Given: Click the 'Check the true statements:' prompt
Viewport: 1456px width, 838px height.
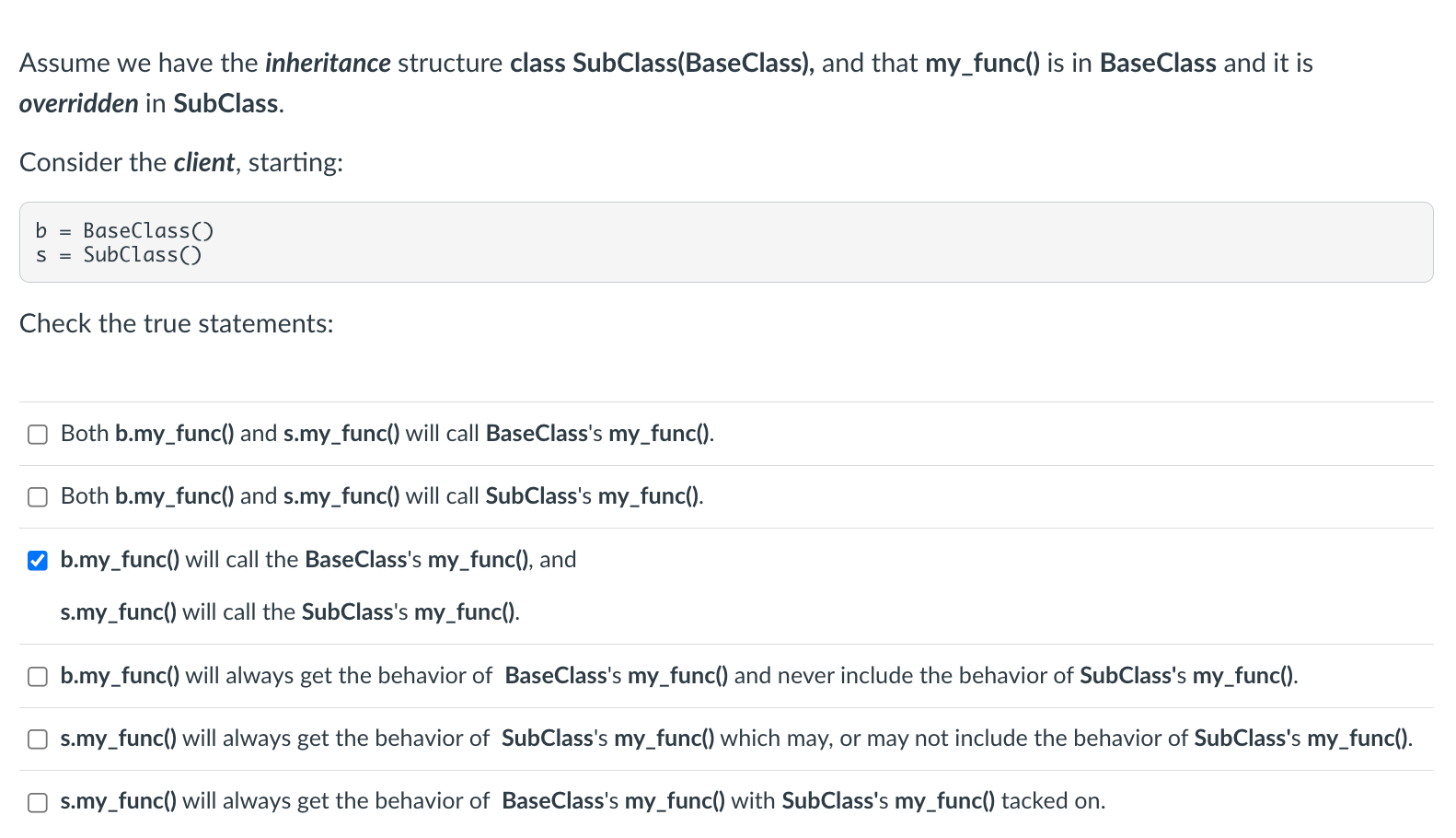Looking at the screenshot, I should (177, 324).
